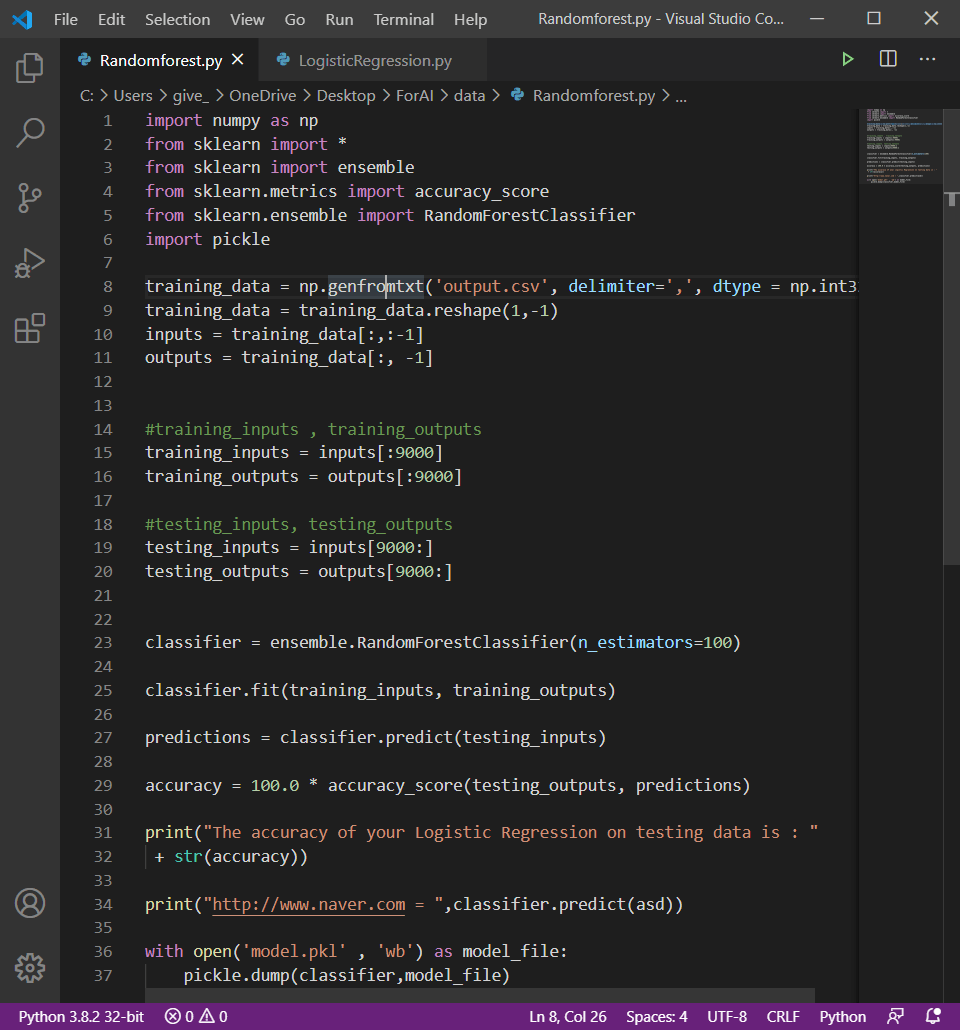
Task: Click the Accounts icon
Action: [30, 903]
